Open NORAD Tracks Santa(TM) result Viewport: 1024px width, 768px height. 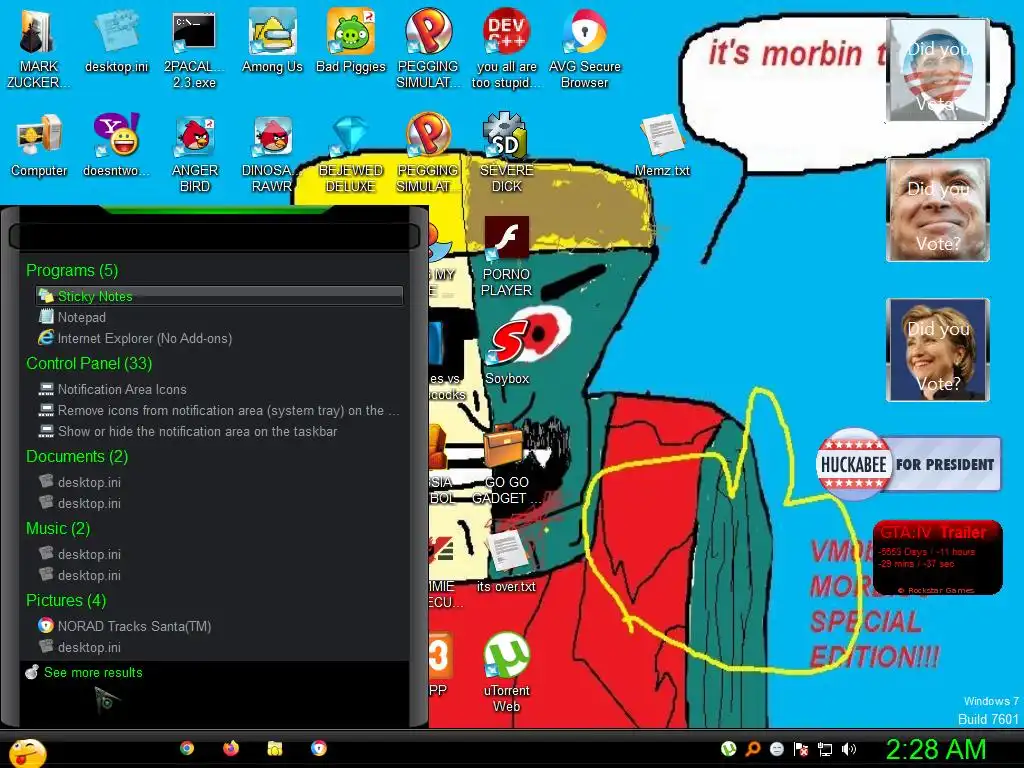[219, 626]
